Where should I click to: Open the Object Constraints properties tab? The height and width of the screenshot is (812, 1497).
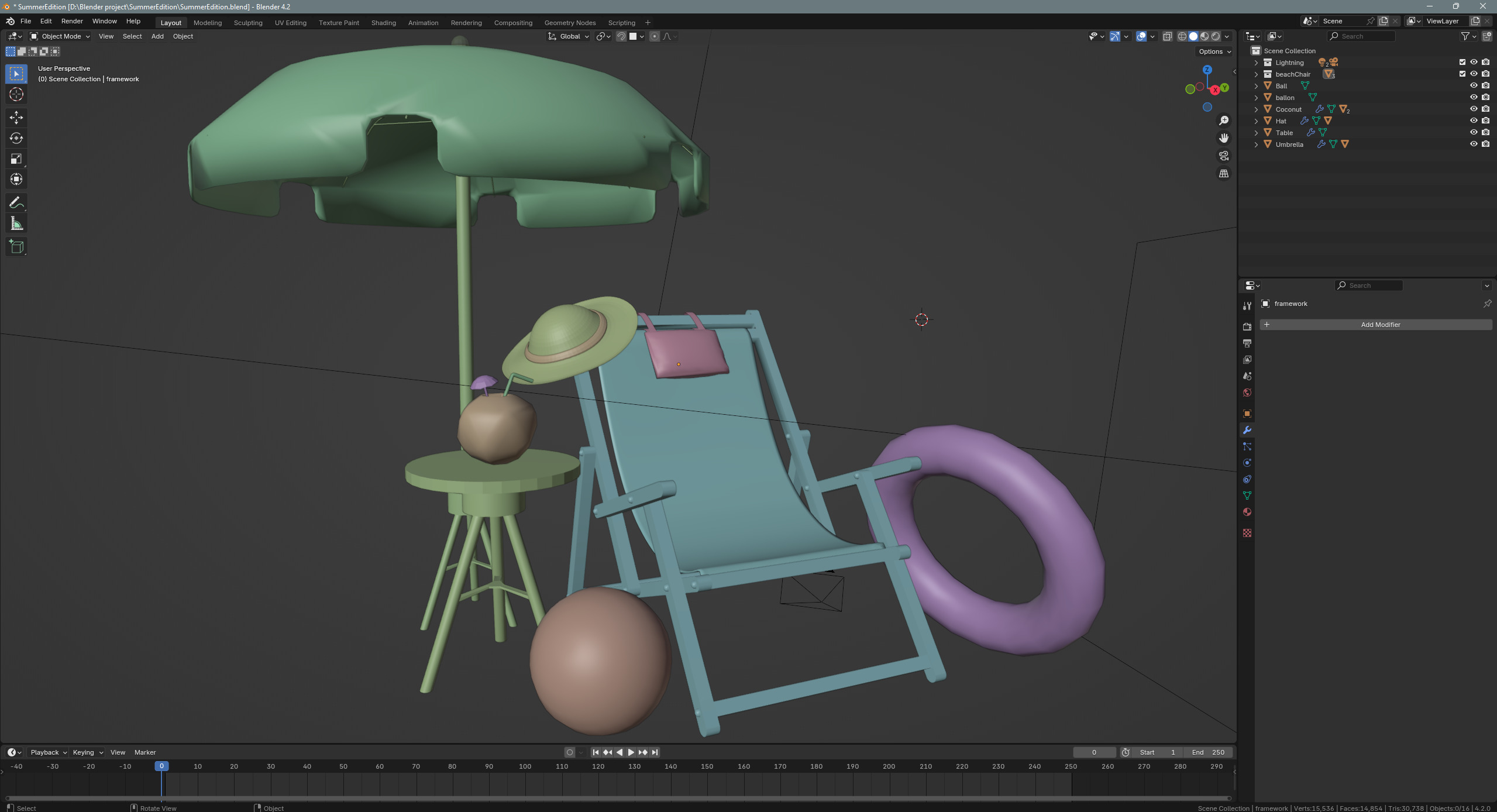1247,479
